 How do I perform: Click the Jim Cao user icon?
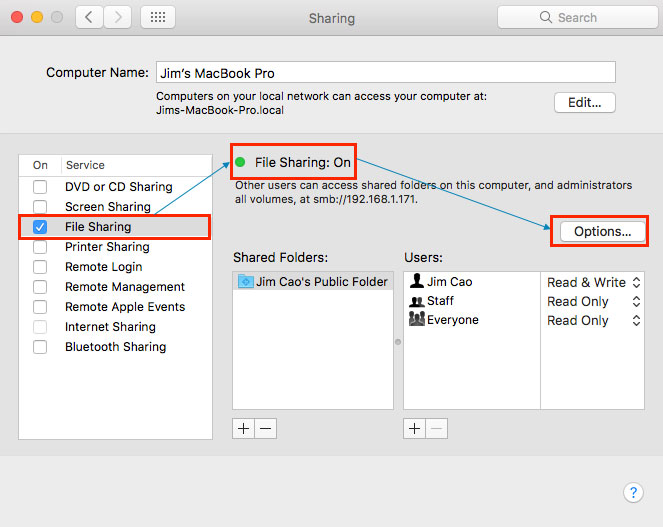click(416, 281)
